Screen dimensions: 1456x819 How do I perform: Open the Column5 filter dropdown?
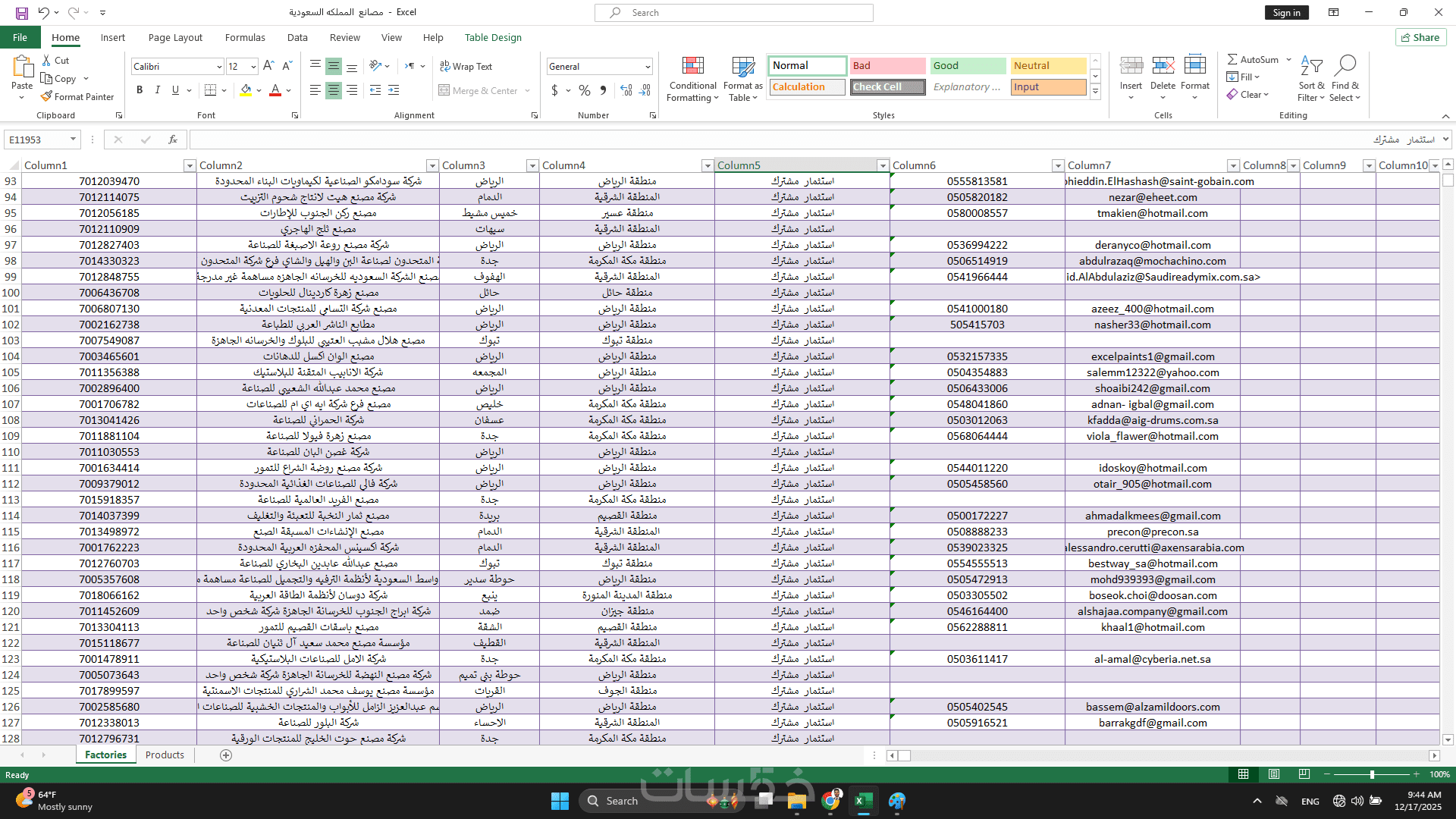click(x=882, y=165)
